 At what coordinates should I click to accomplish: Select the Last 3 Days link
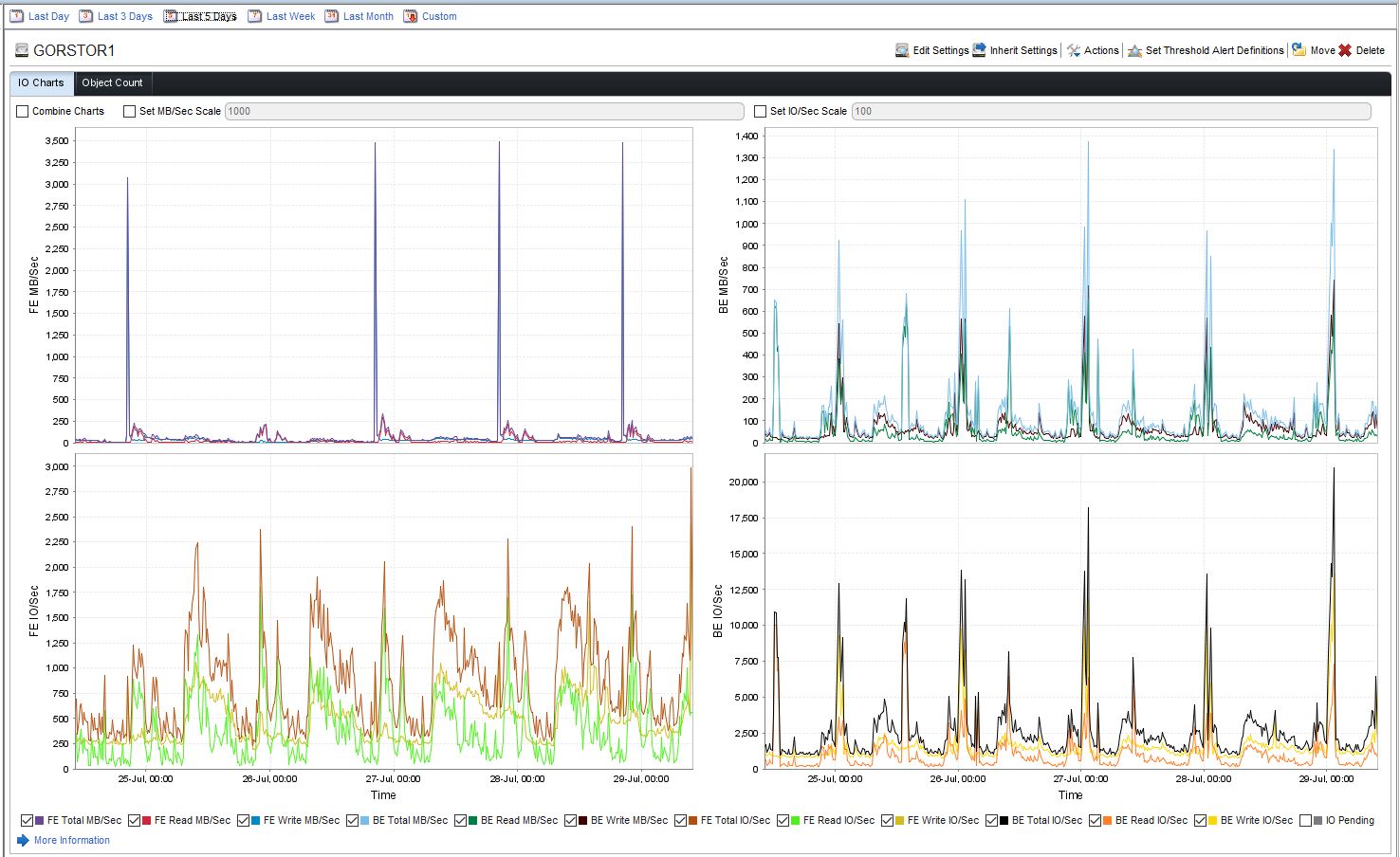[x=125, y=16]
